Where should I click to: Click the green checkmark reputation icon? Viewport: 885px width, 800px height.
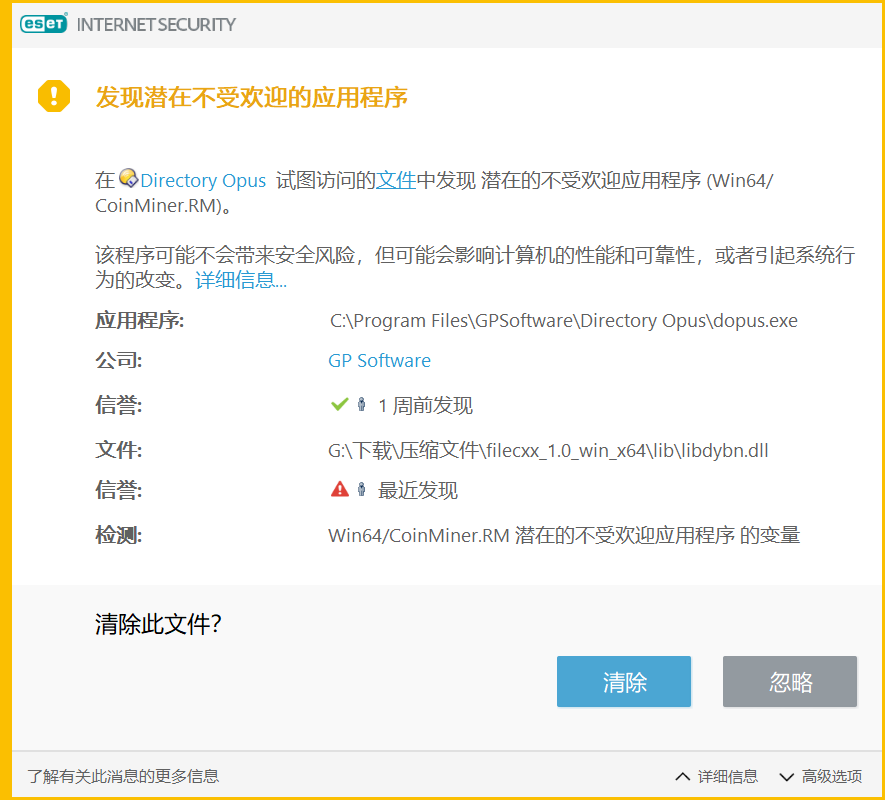pyautogui.click(x=338, y=405)
